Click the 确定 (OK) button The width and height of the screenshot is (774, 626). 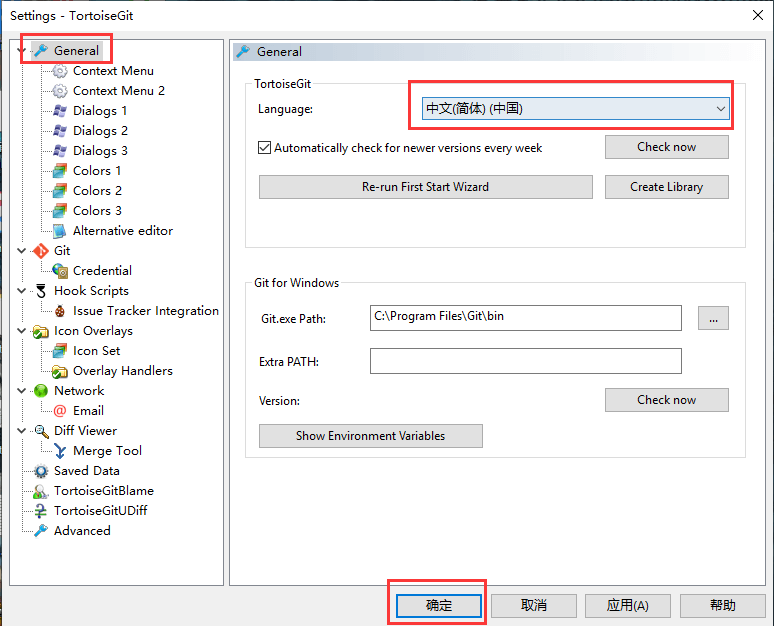pos(438,605)
